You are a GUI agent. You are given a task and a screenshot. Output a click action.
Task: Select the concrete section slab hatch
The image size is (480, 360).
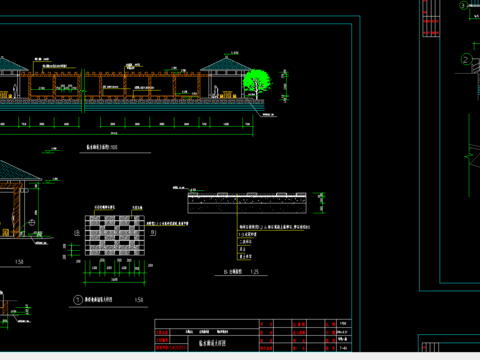click(x=247, y=203)
